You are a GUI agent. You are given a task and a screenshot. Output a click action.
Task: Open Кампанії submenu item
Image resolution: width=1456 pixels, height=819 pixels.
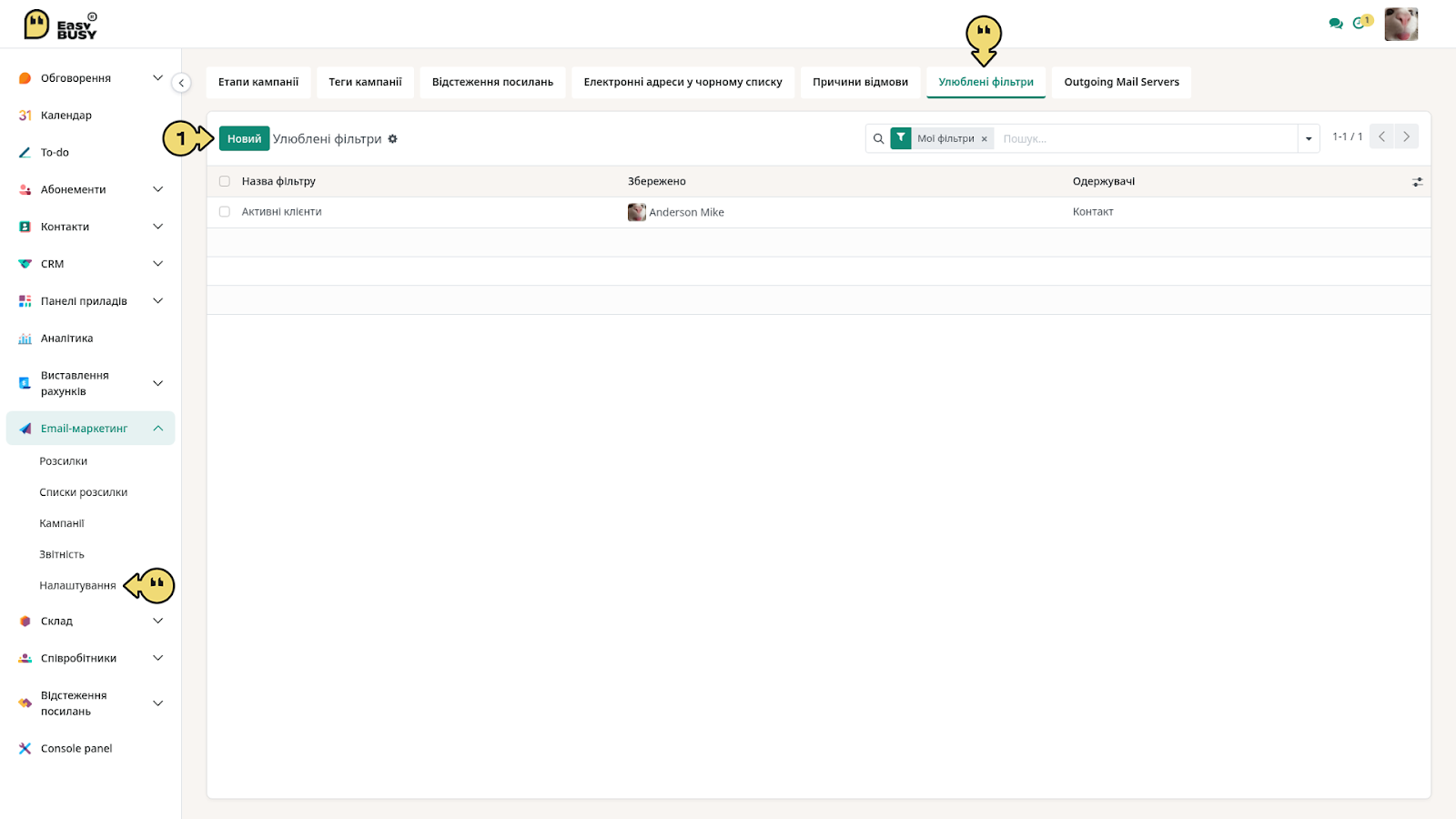[62, 523]
